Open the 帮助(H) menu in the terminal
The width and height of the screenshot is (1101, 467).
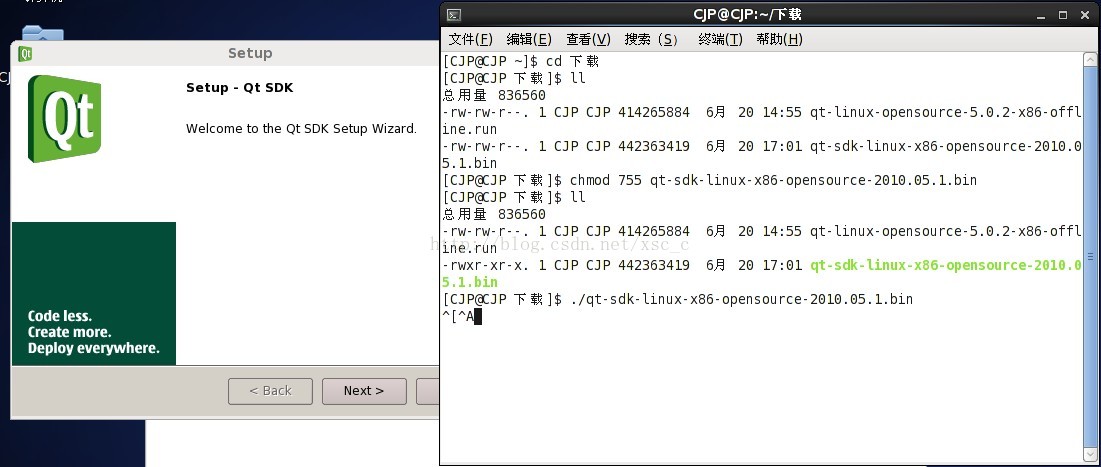(779, 39)
